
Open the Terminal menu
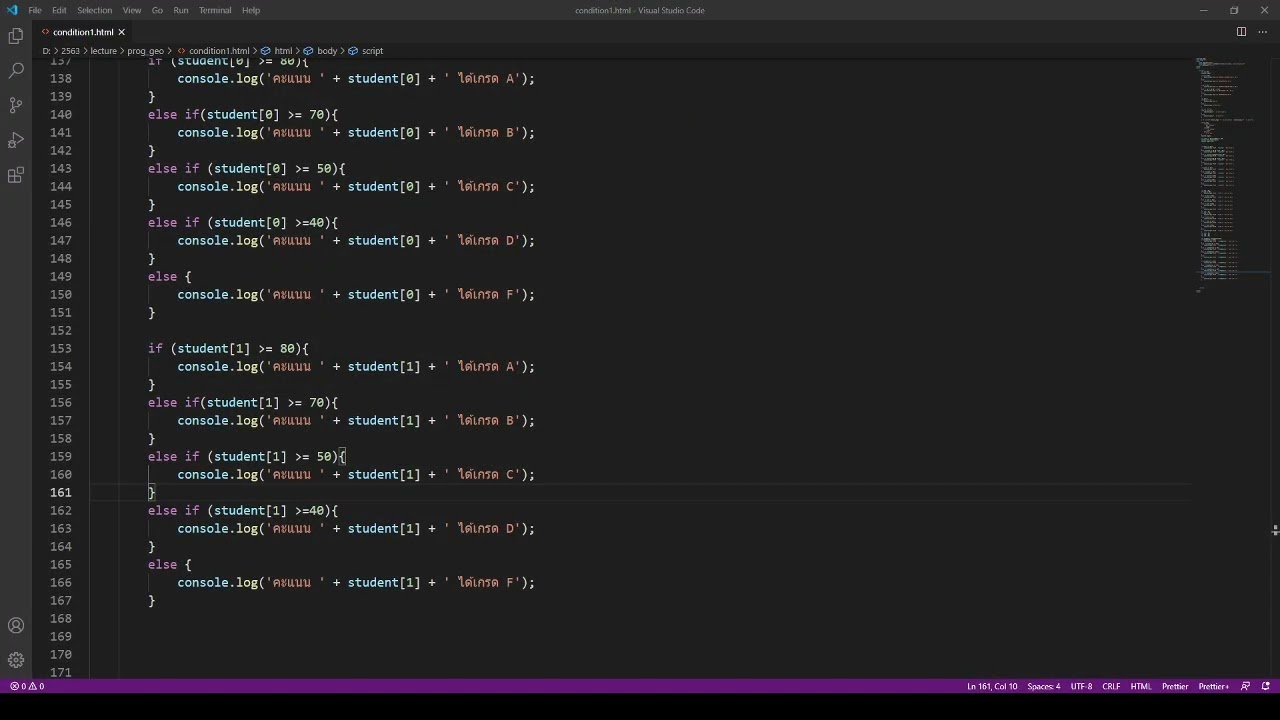coord(215,10)
